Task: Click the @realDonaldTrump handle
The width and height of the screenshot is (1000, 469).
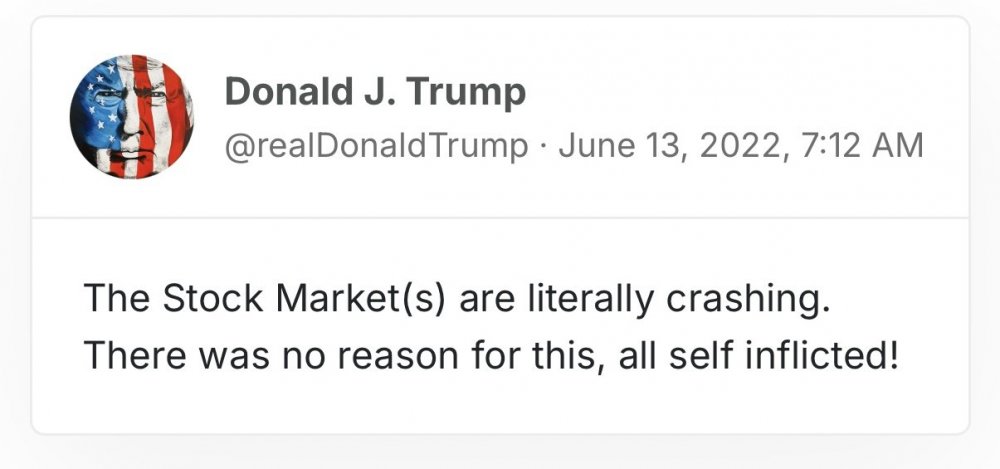Action: pos(376,147)
